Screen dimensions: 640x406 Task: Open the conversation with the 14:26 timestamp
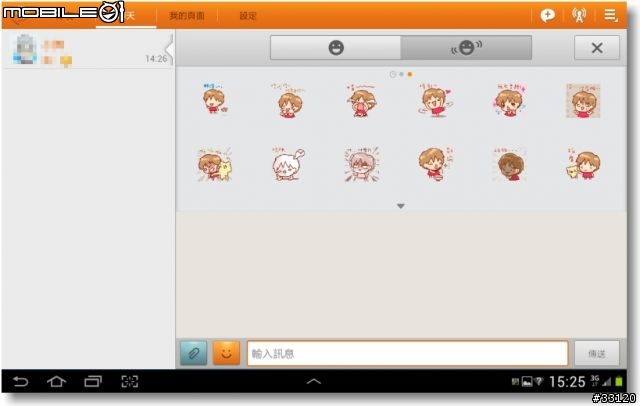(87, 49)
